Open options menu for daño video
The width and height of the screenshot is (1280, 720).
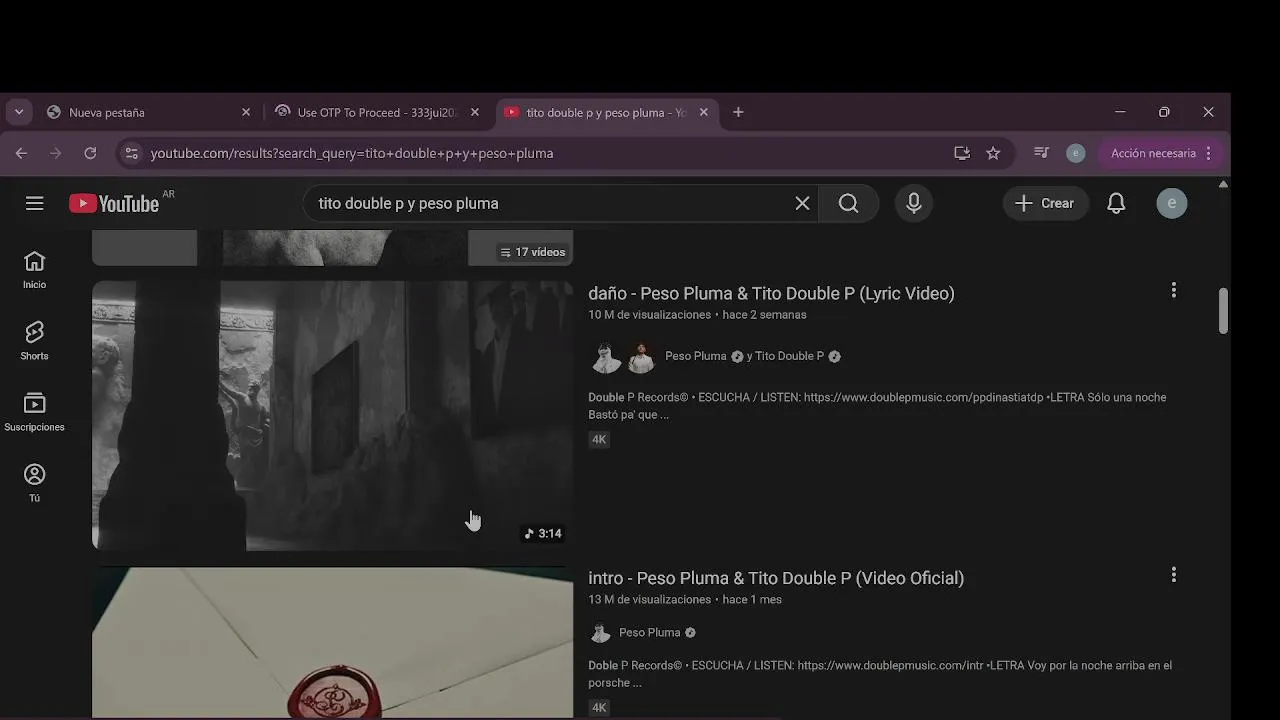coord(1173,291)
